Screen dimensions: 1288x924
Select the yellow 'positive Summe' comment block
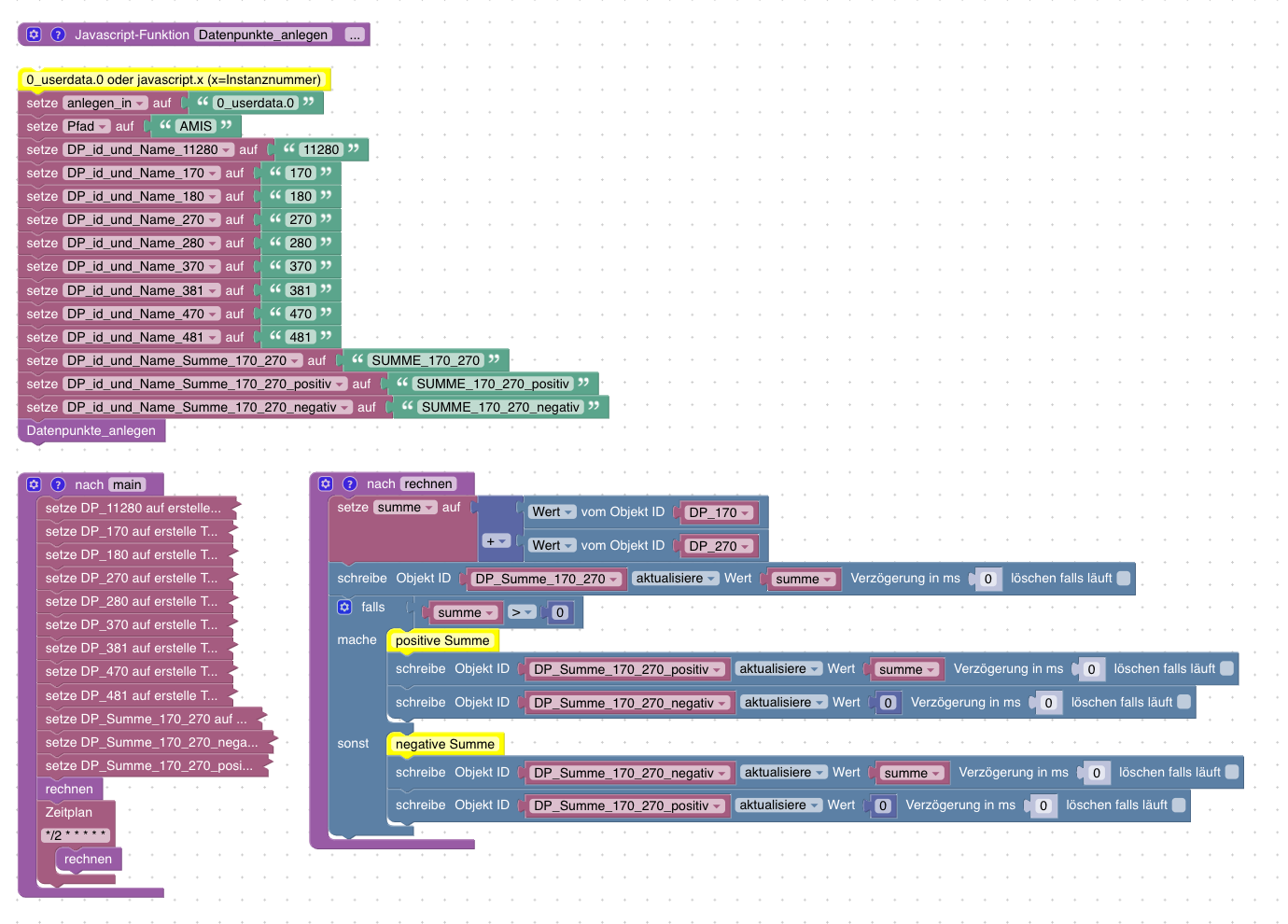(x=442, y=640)
